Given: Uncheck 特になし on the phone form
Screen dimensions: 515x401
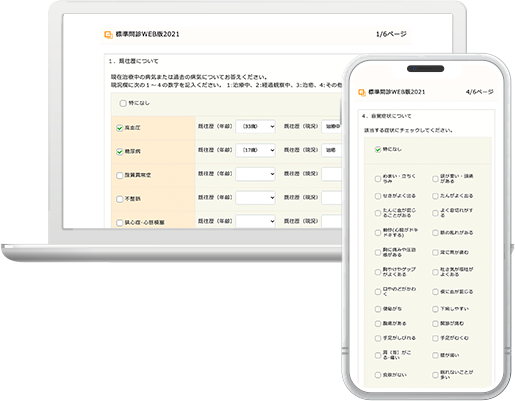Looking at the screenshot, I should point(378,149).
